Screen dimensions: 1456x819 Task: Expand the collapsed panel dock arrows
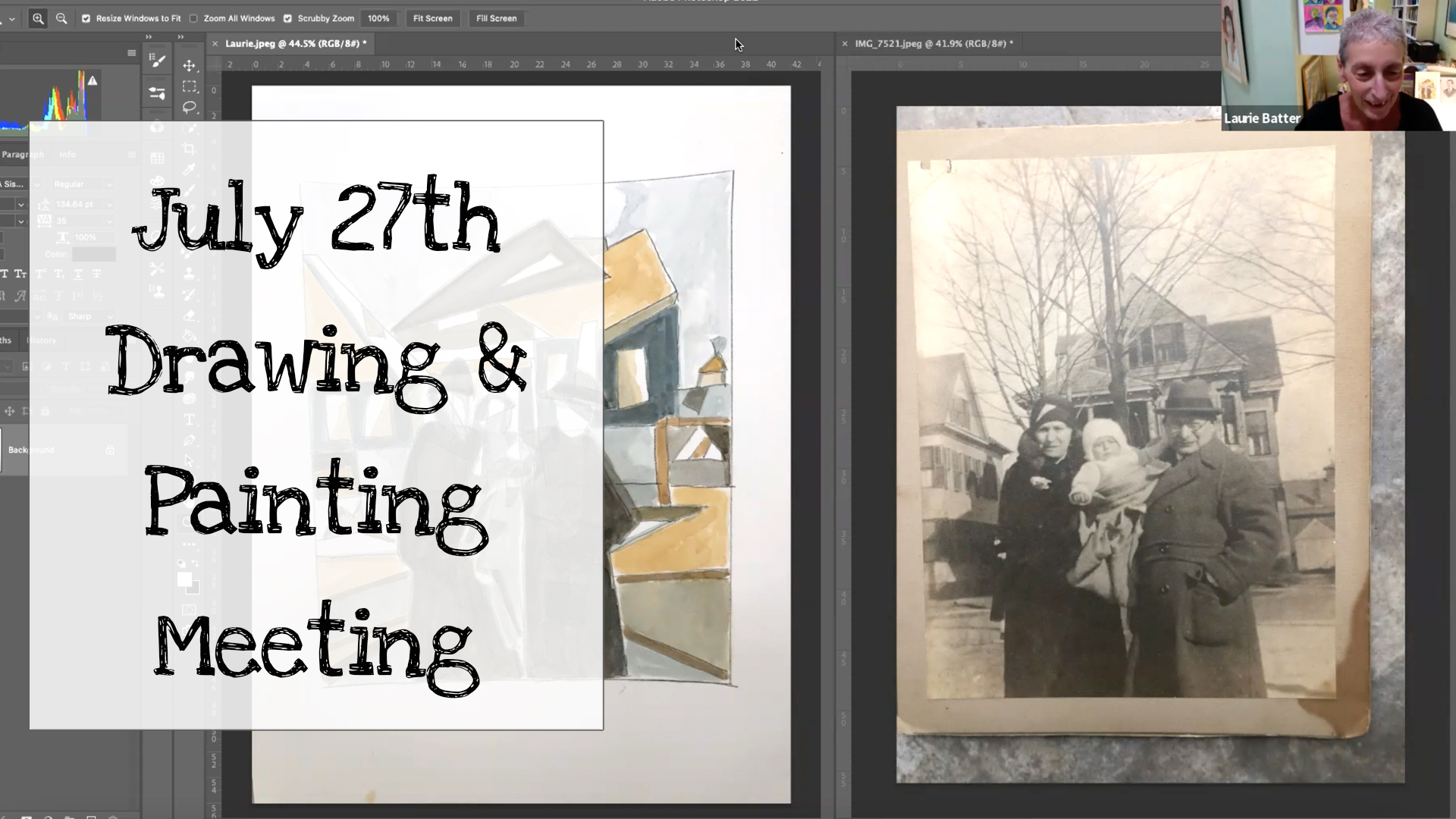[x=149, y=36]
